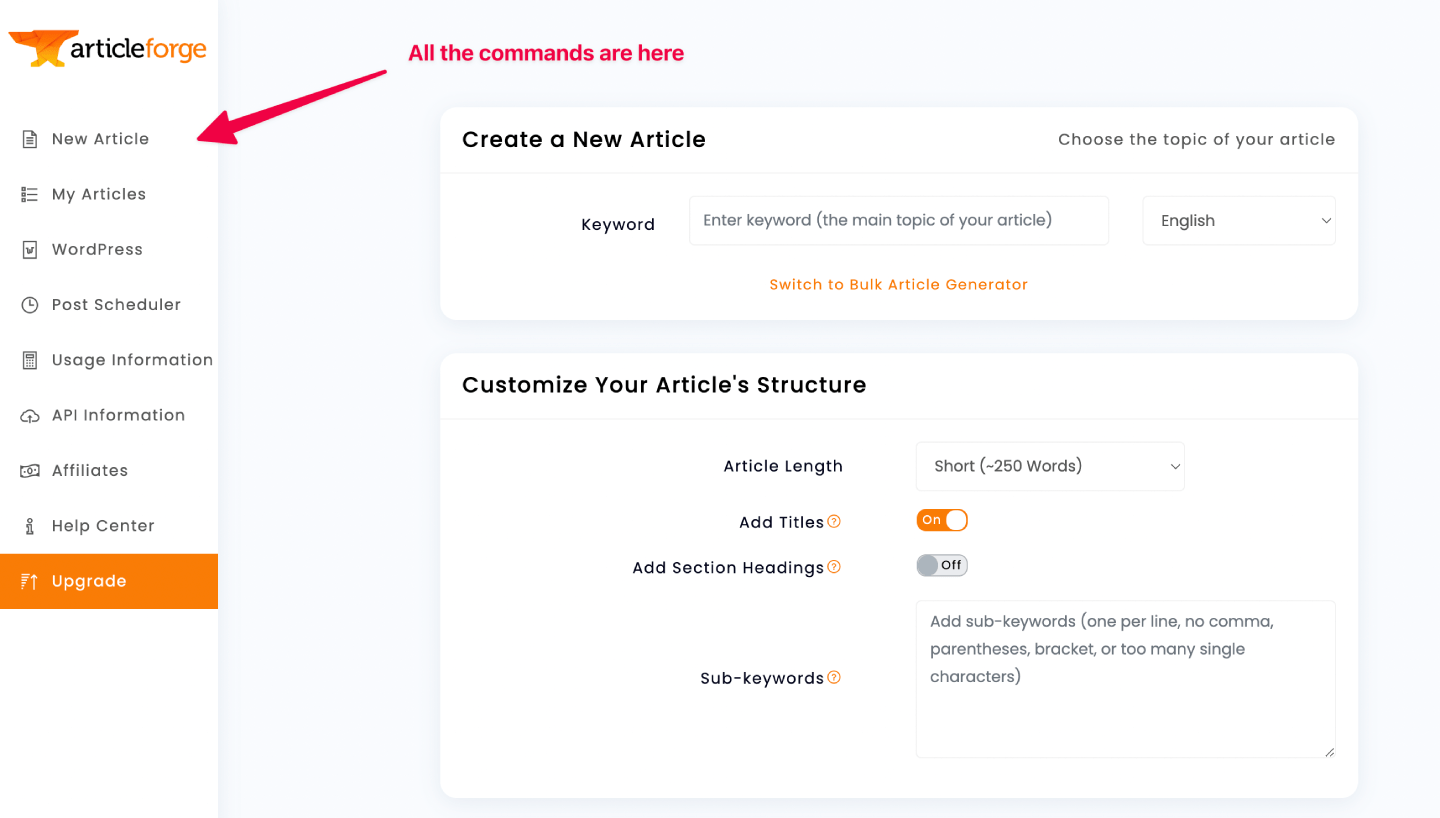Switch to Bulk Article Generator link
This screenshot has height=818, width=1440.
click(x=898, y=285)
